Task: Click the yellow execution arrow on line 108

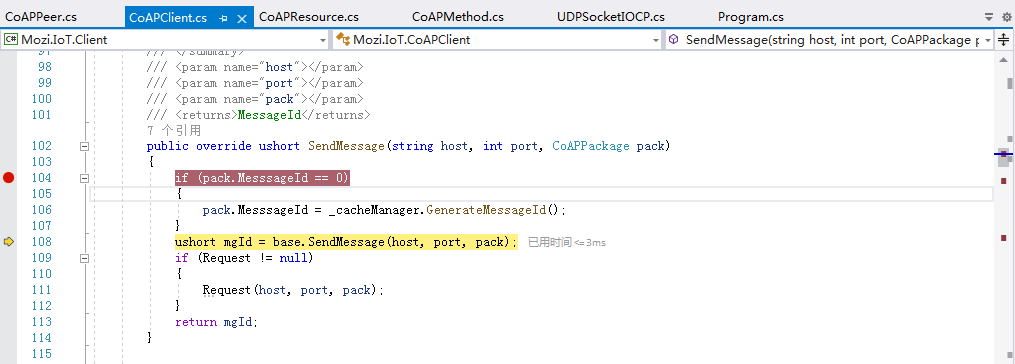Action: [8, 242]
